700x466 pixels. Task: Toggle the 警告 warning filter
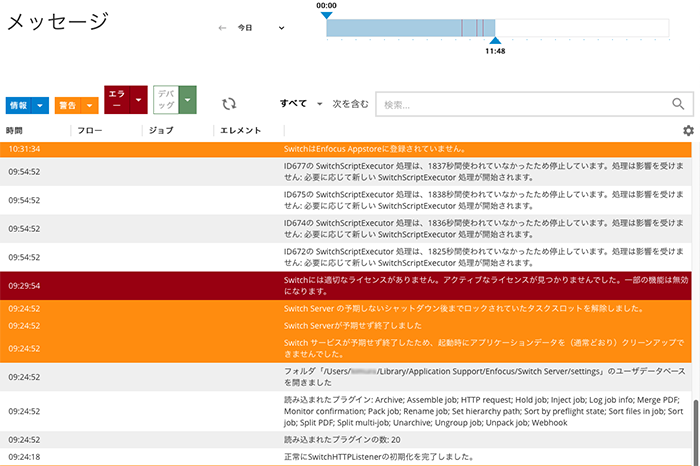pos(68,105)
